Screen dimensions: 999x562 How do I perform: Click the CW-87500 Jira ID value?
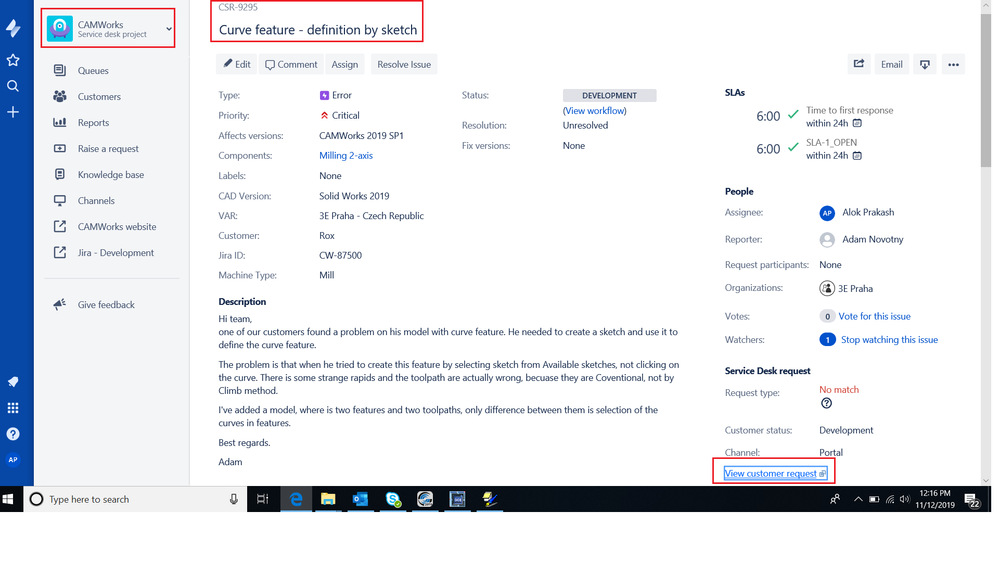[340, 256]
